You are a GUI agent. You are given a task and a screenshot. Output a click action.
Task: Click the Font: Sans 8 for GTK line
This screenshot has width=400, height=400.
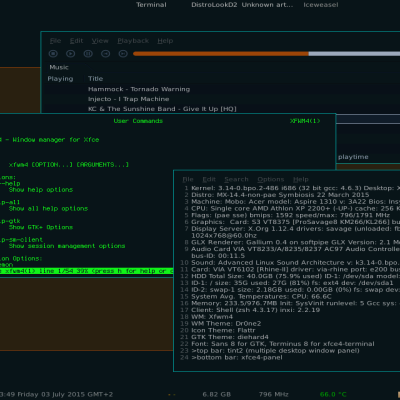(283, 344)
